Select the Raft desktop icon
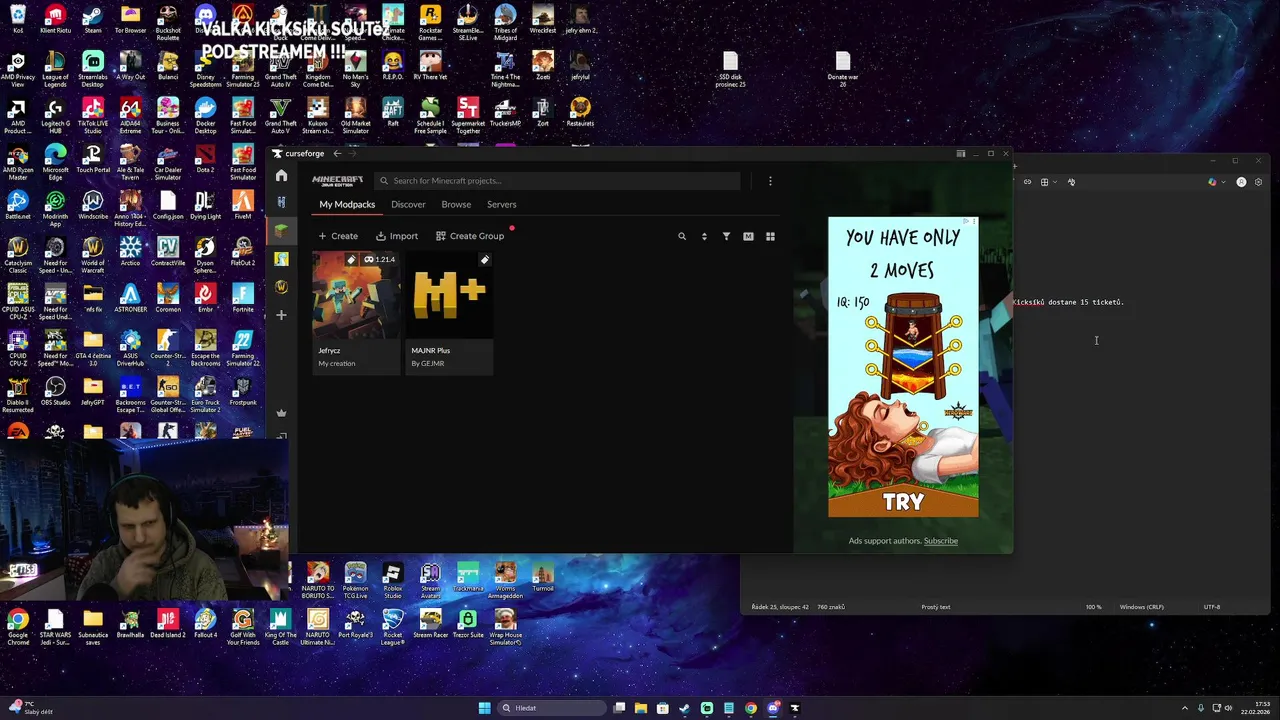1280x720 pixels. click(393, 112)
